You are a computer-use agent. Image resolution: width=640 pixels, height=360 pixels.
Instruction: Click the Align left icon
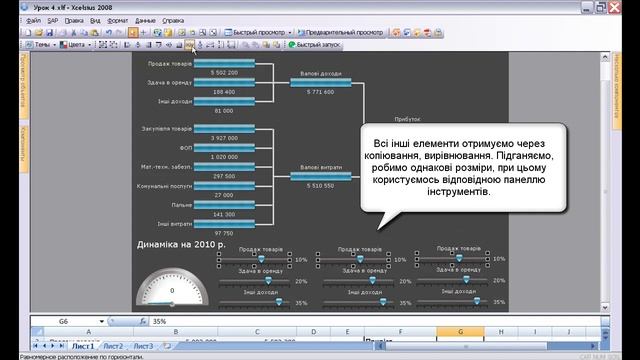pos(127,45)
